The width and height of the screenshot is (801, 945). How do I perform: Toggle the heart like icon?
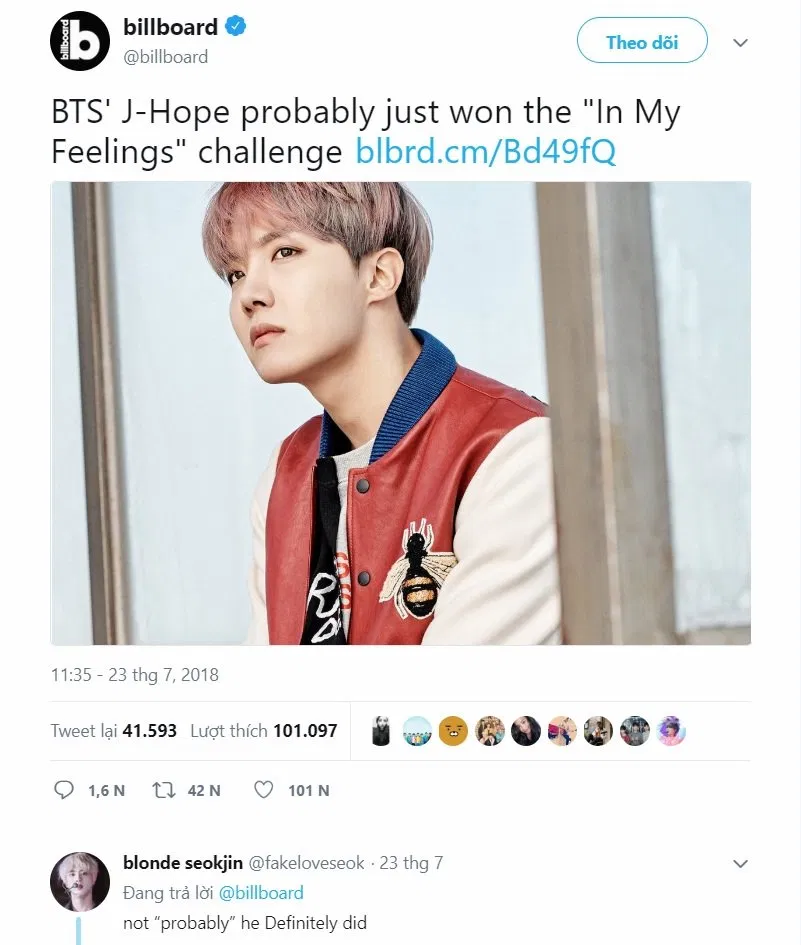[263, 790]
